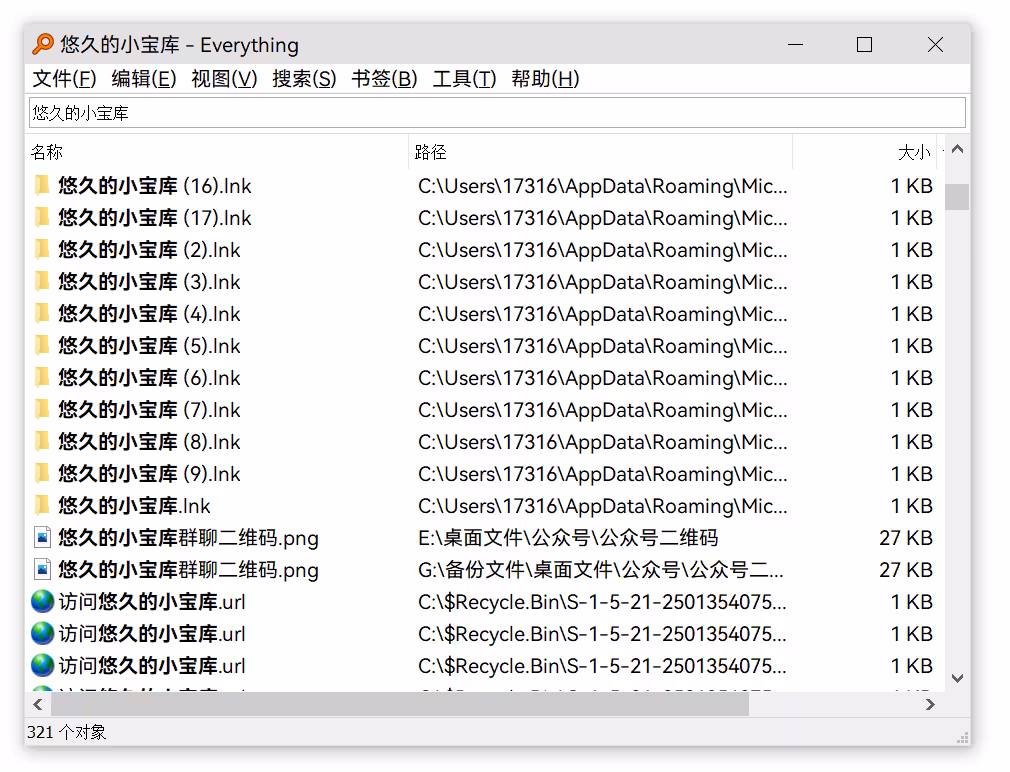Select file name 悠久的小宝库 (7).lnk

pos(149,410)
